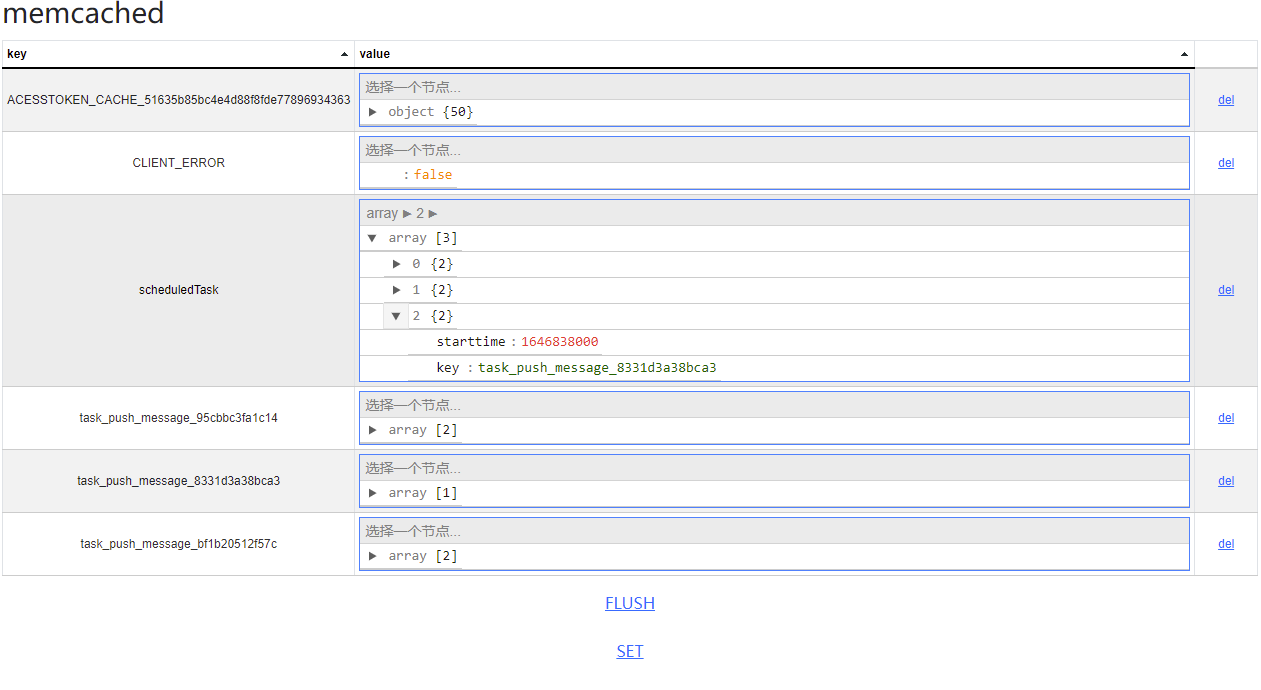Select the CLIENT_ERROR key cell
1261x690 pixels.
[178, 163]
